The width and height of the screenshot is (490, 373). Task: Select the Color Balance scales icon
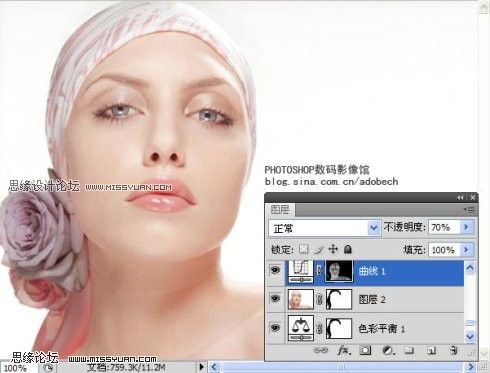click(x=301, y=328)
